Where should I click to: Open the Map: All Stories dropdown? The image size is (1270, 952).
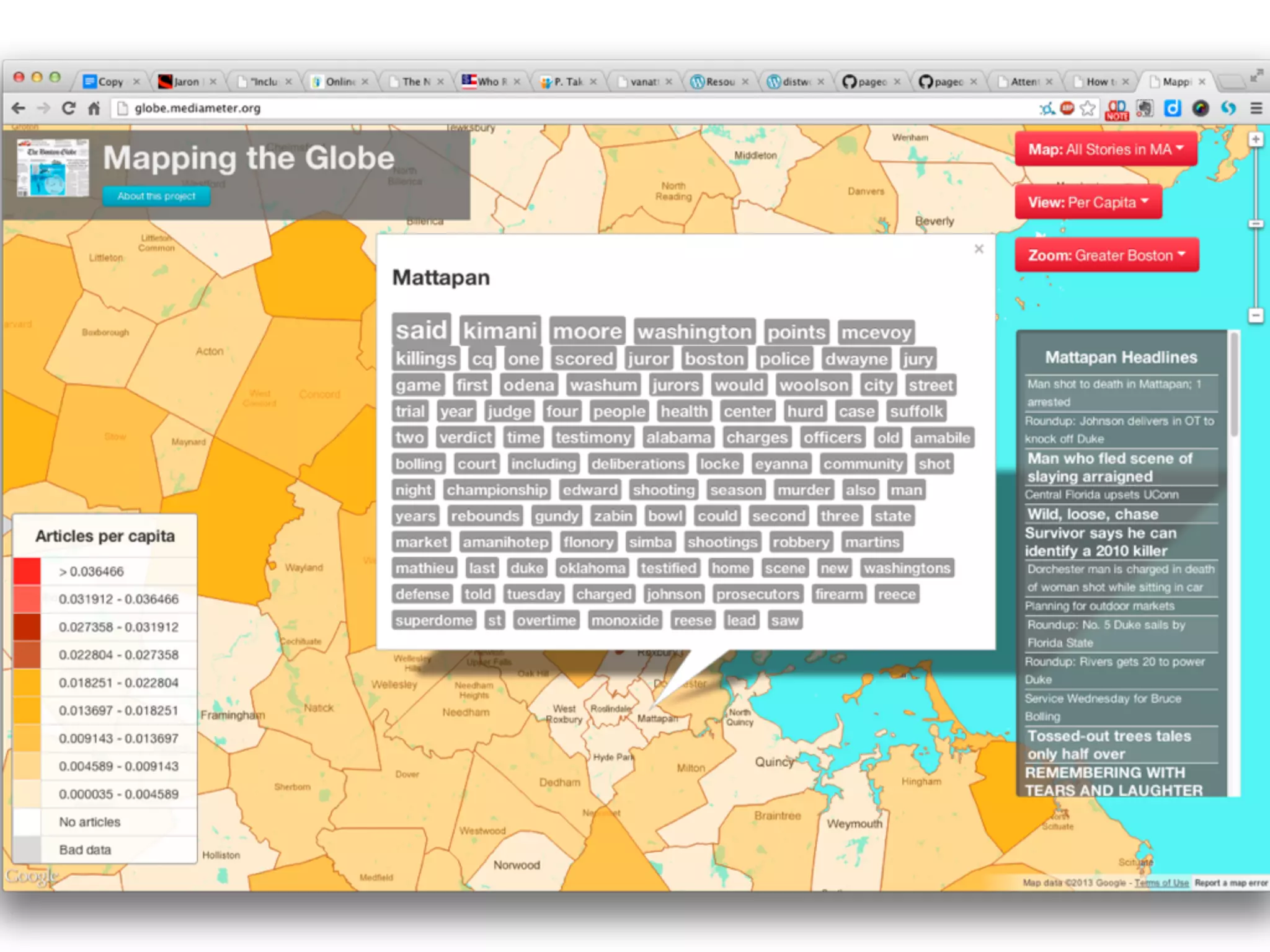(x=1106, y=149)
